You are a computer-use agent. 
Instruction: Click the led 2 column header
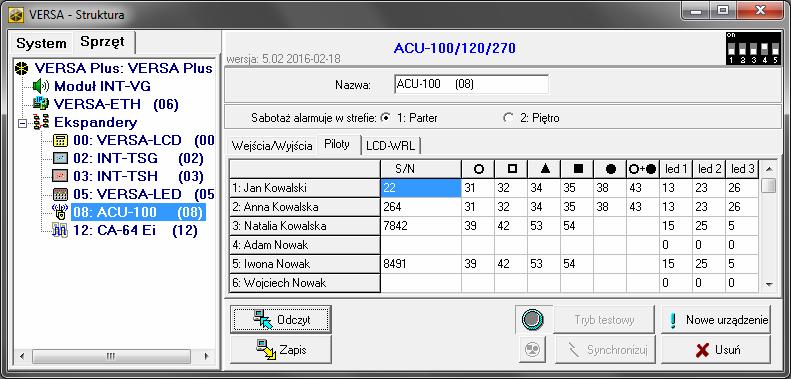tap(709, 169)
